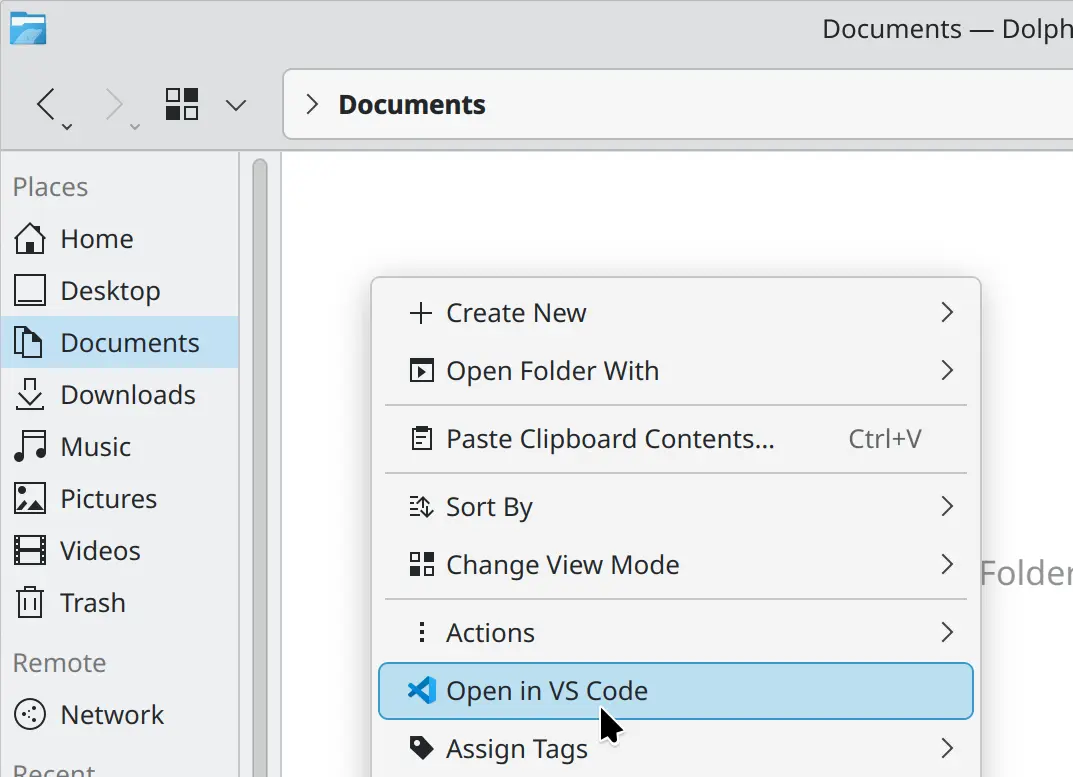Click the Dolphin application icon
This screenshot has width=1073, height=777.
pyautogui.click(x=27, y=28)
